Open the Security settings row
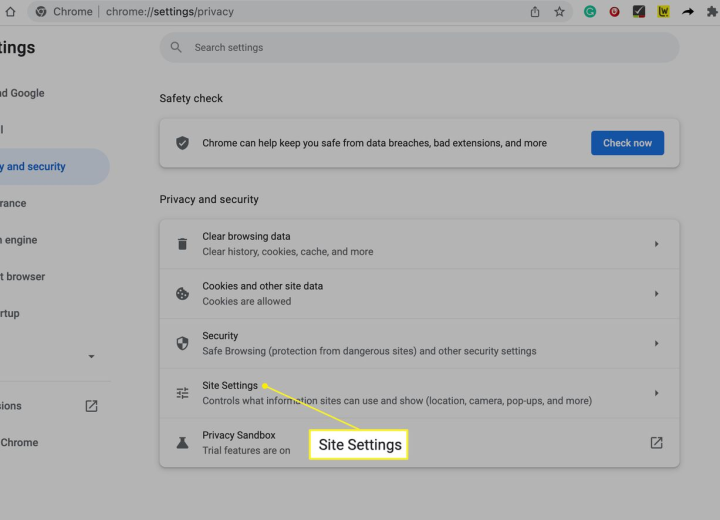 (419, 343)
